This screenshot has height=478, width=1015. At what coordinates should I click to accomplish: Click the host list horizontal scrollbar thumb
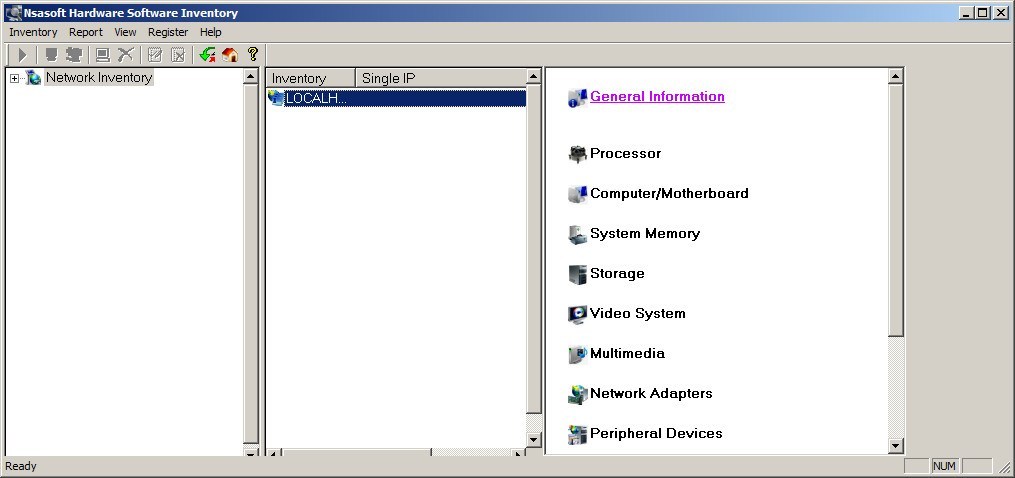coord(356,451)
